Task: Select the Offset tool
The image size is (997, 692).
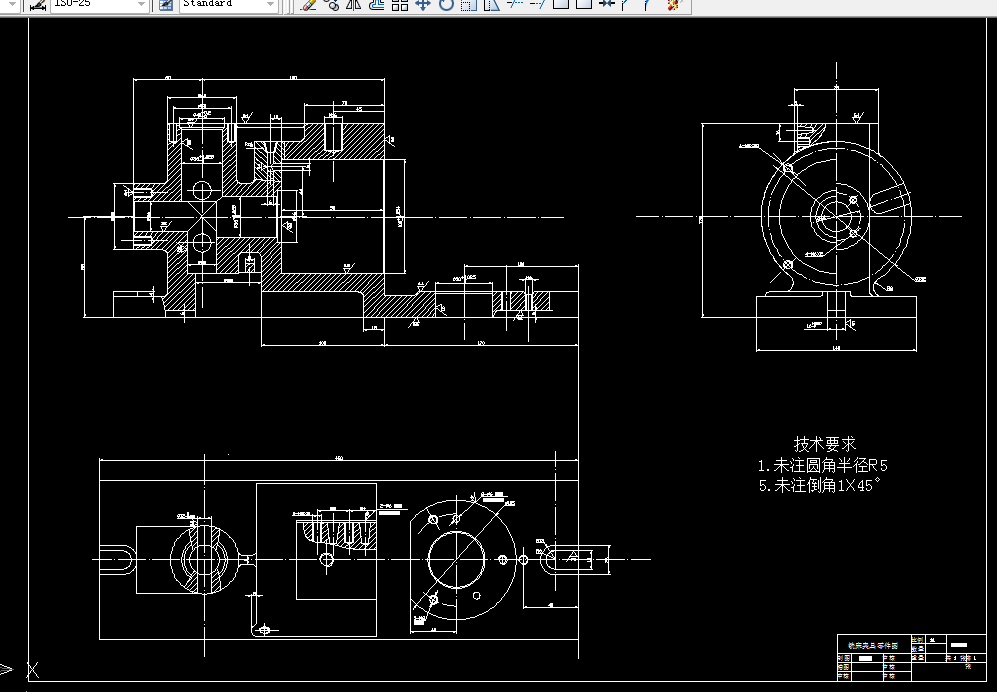Action: 377,4
